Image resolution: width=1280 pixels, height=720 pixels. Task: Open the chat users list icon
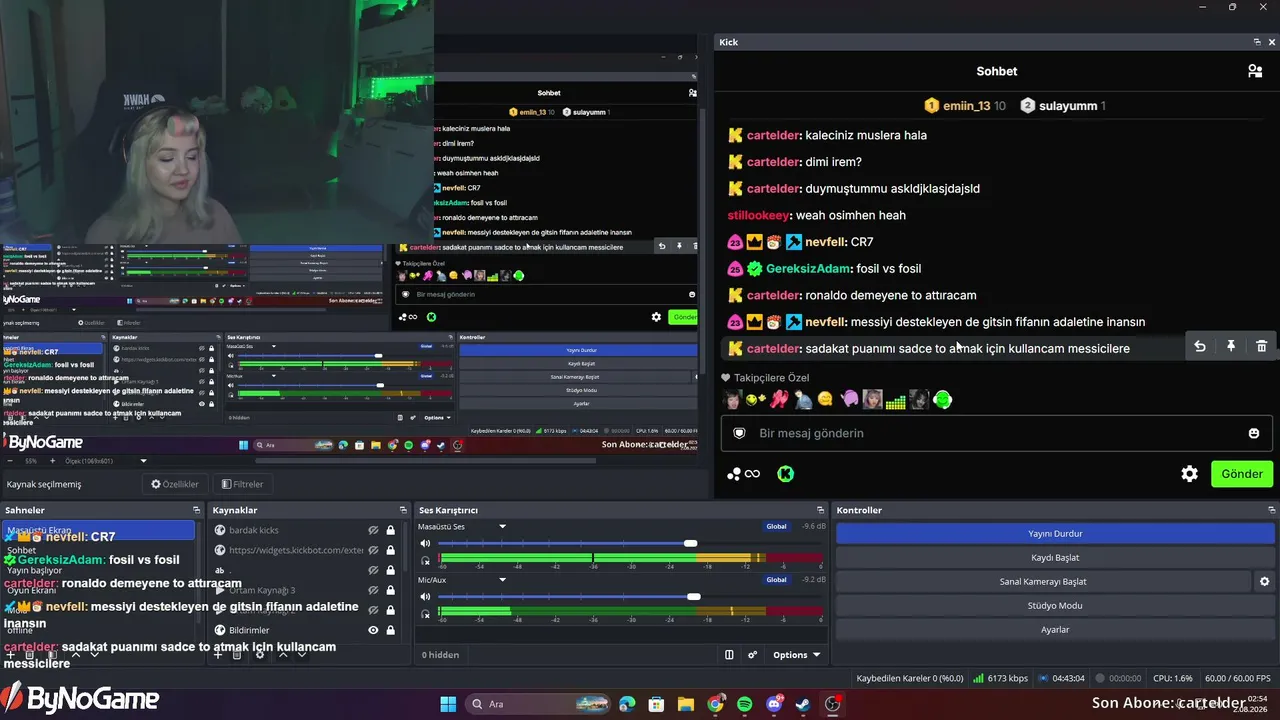point(1254,71)
